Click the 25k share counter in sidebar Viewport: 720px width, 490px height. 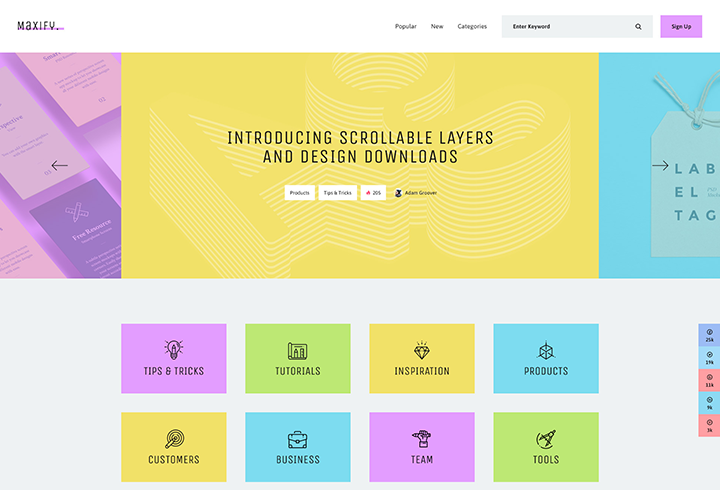pos(709,335)
